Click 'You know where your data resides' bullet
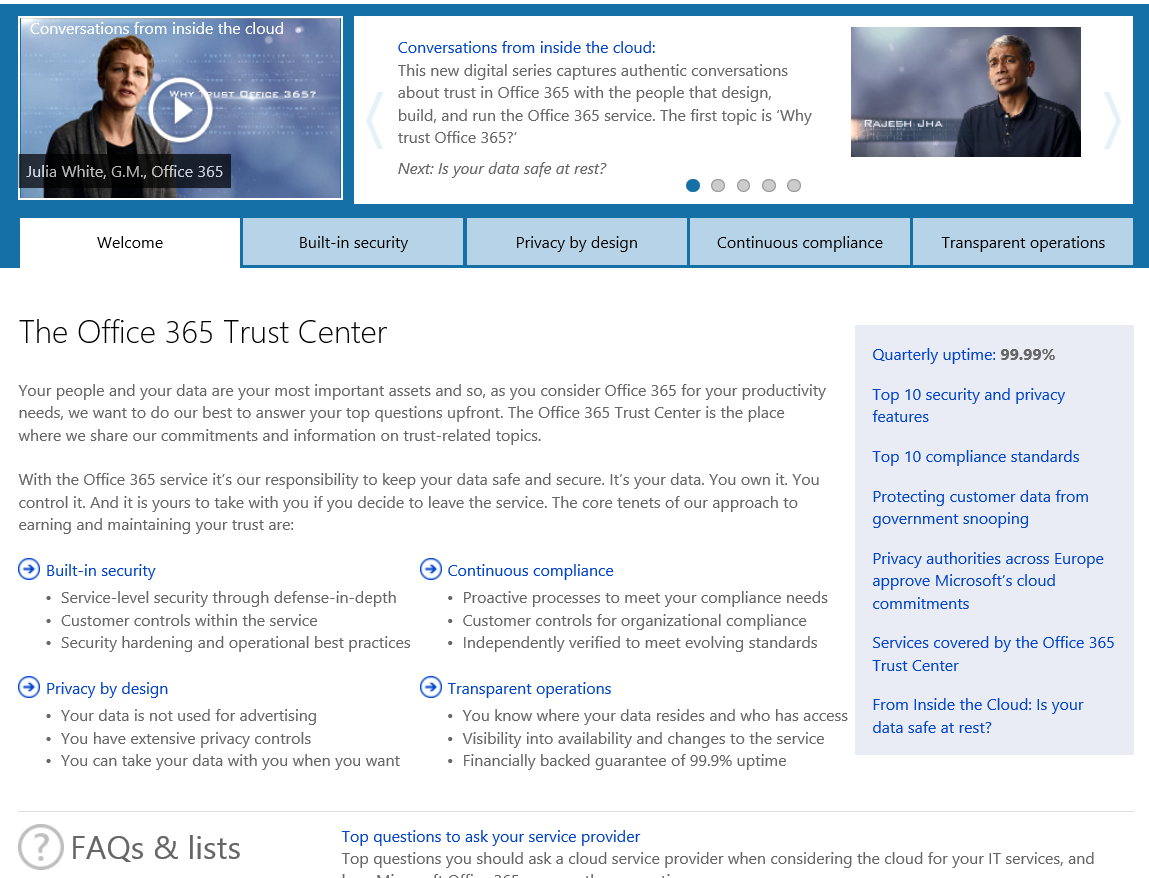The width and height of the screenshot is (1149, 878). pos(655,715)
